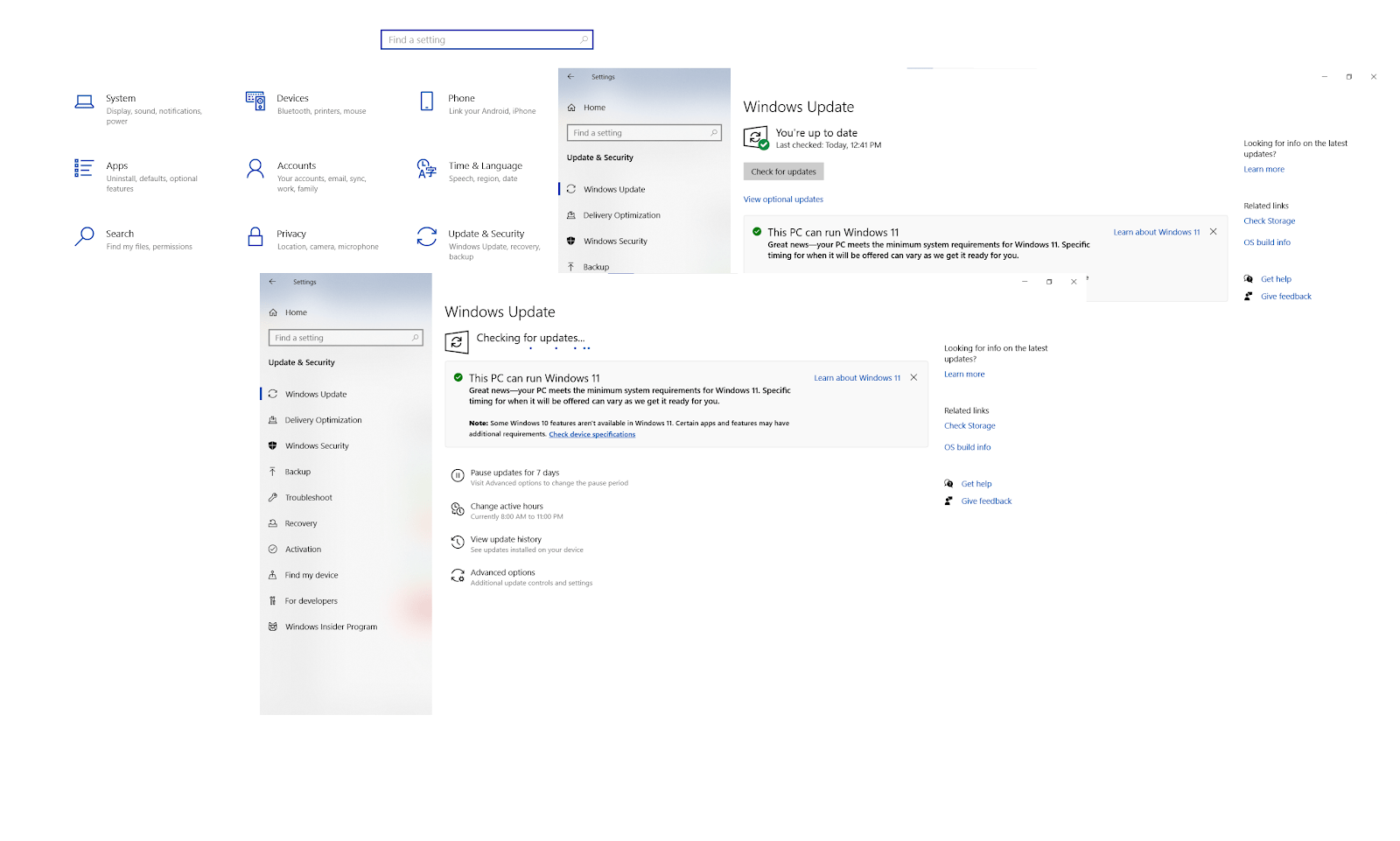Click the Delivery Optimization icon in the checking window sidebar
The width and height of the screenshot is (1400, 841).
[273, 420]
